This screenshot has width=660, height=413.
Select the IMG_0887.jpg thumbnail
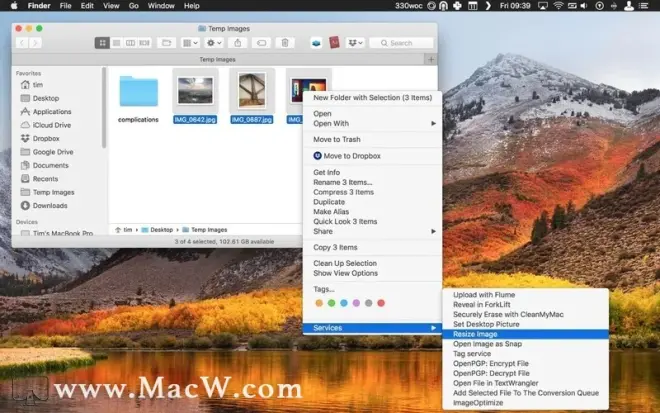click(252, 90)
